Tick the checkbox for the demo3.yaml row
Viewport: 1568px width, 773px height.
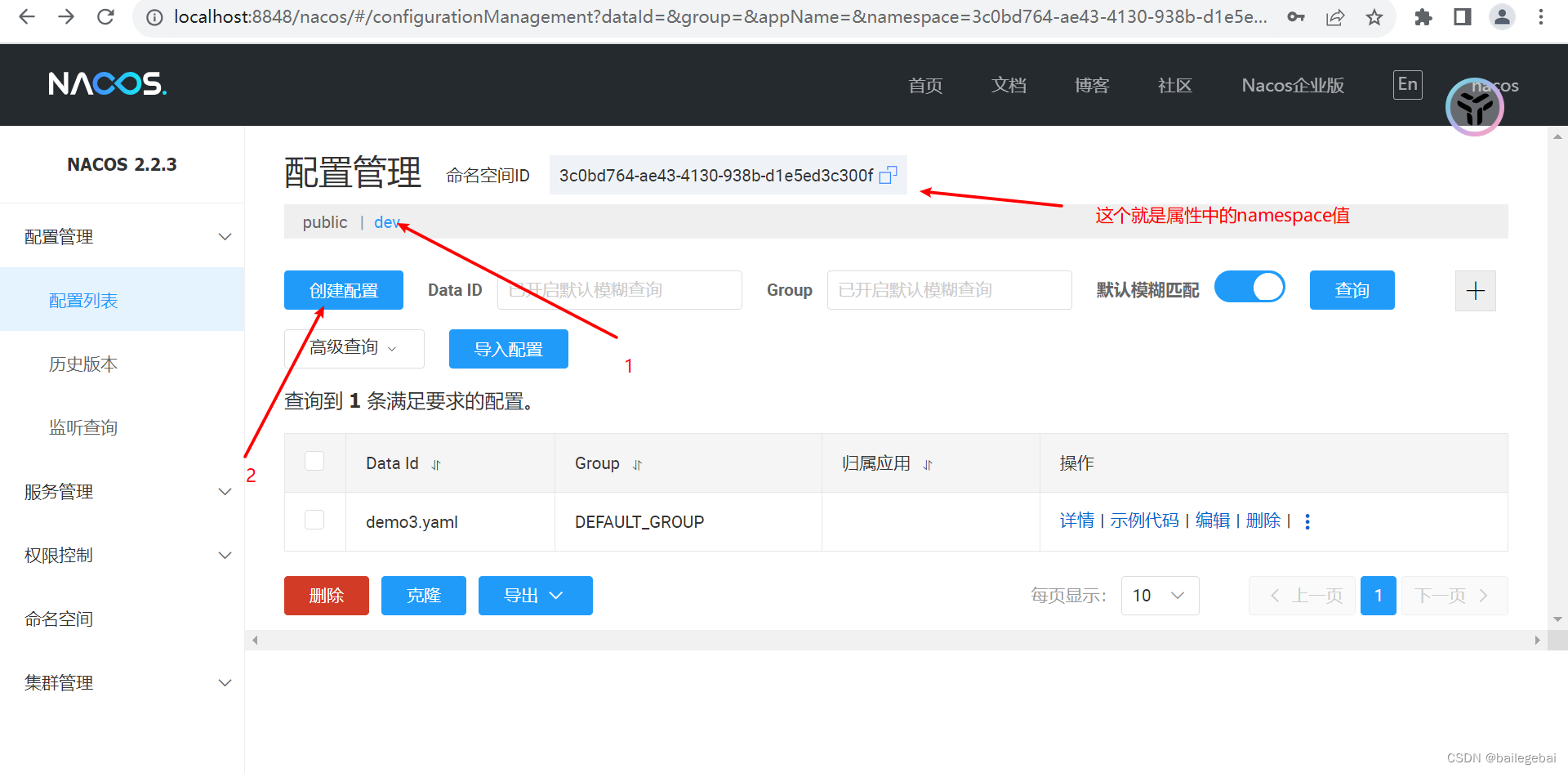314,520
